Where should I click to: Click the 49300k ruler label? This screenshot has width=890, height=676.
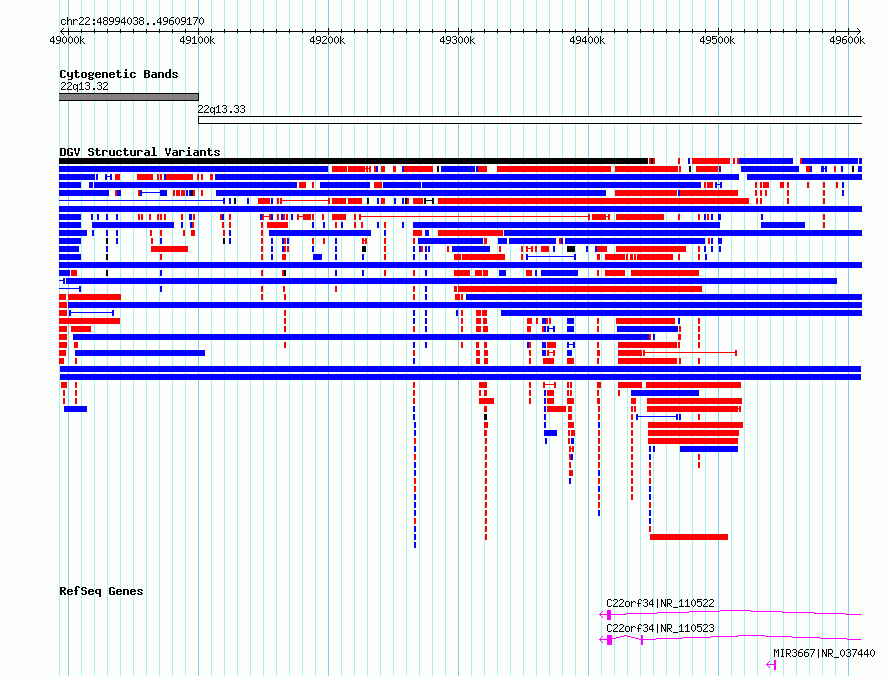point(457,40)
